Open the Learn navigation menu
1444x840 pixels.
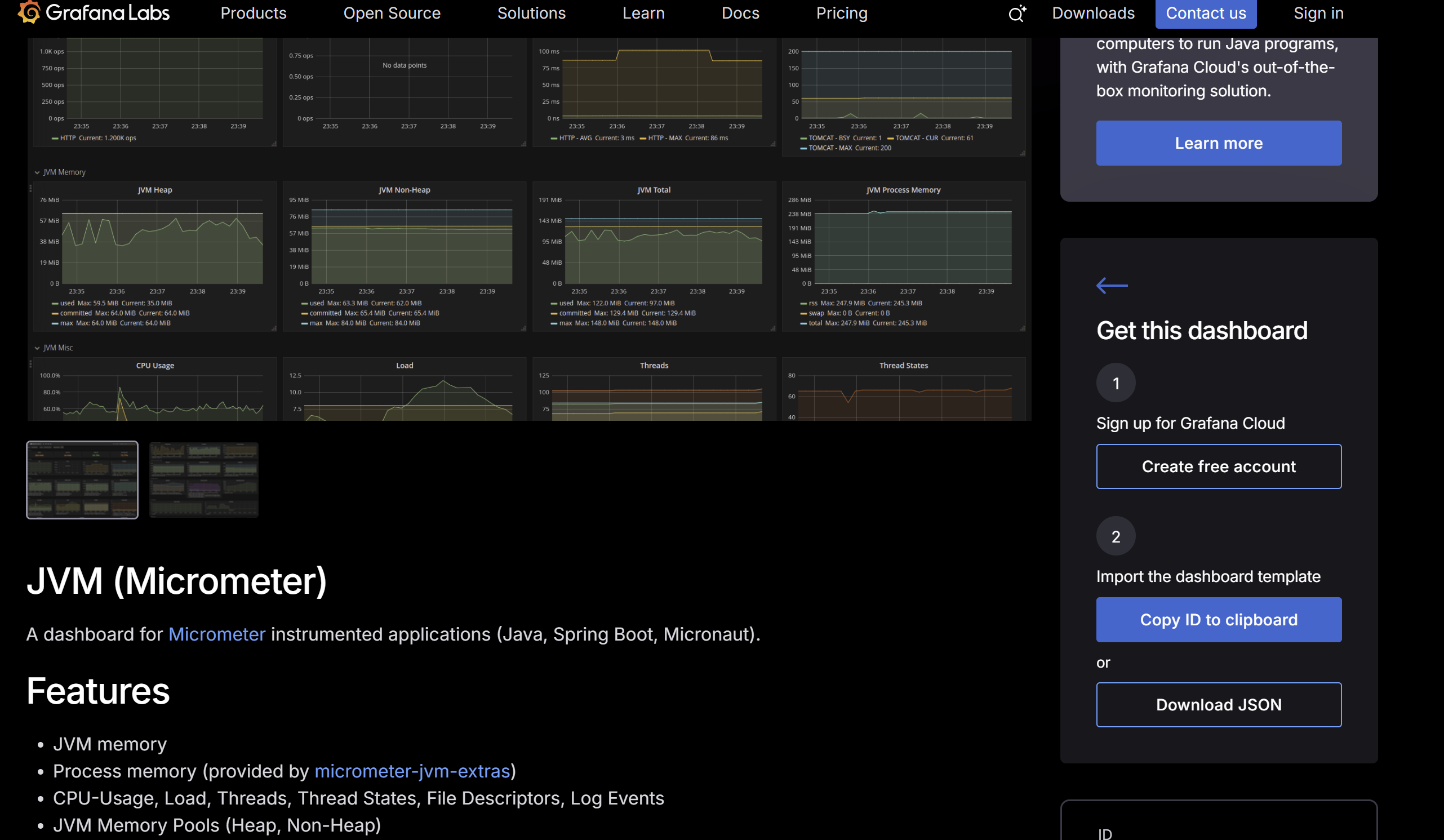[x=643, y=13]
